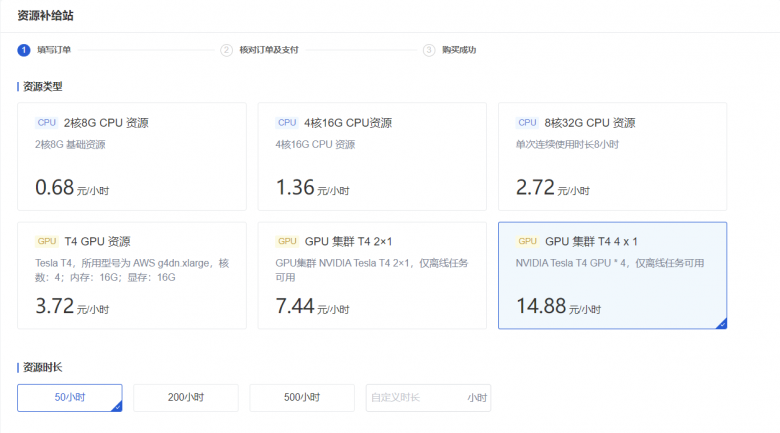Click step 1 circle 填写订单
Screen dimensions: 780x433
click(24, 50)
